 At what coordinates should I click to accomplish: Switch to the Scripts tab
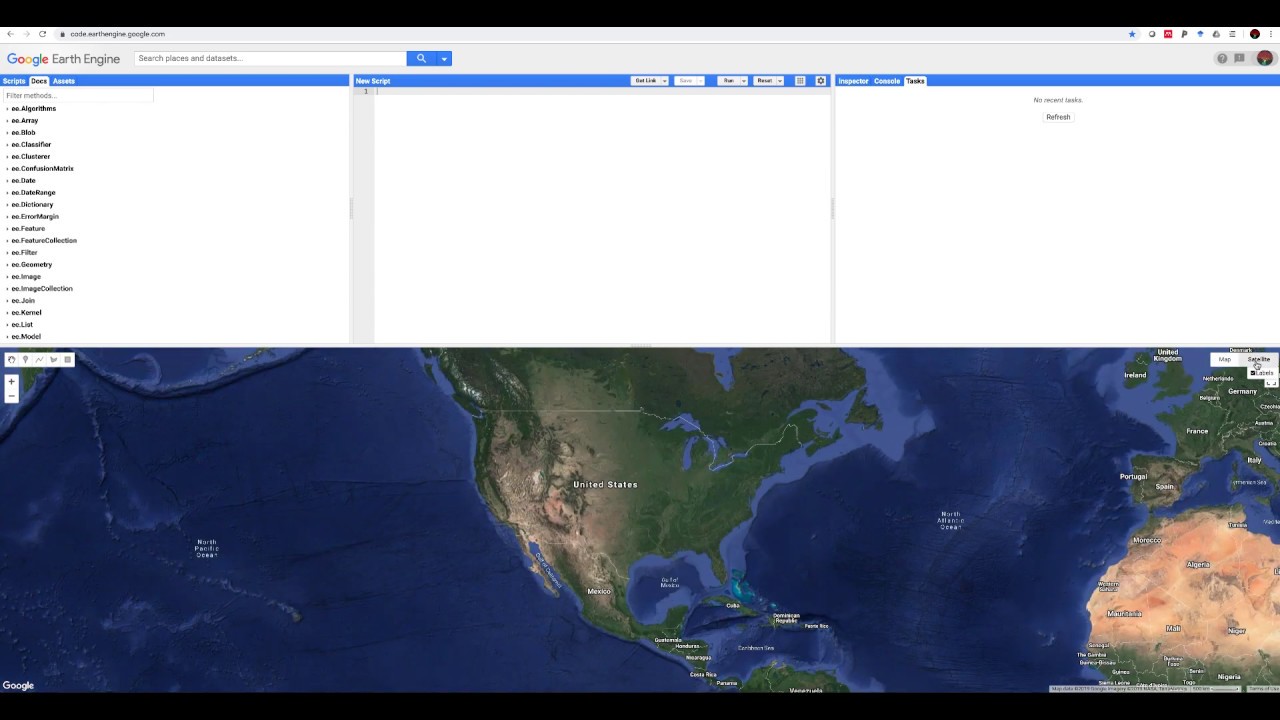click(x=14, y=81)
